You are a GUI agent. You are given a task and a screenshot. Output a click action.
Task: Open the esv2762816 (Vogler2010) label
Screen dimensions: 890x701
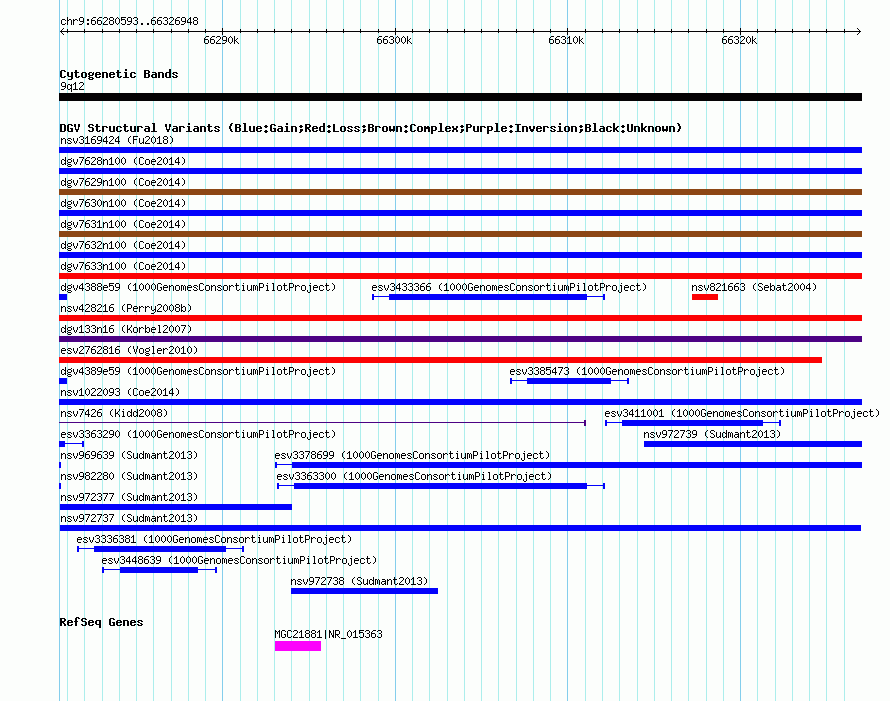pyautogui.click(x=129, y=350)
